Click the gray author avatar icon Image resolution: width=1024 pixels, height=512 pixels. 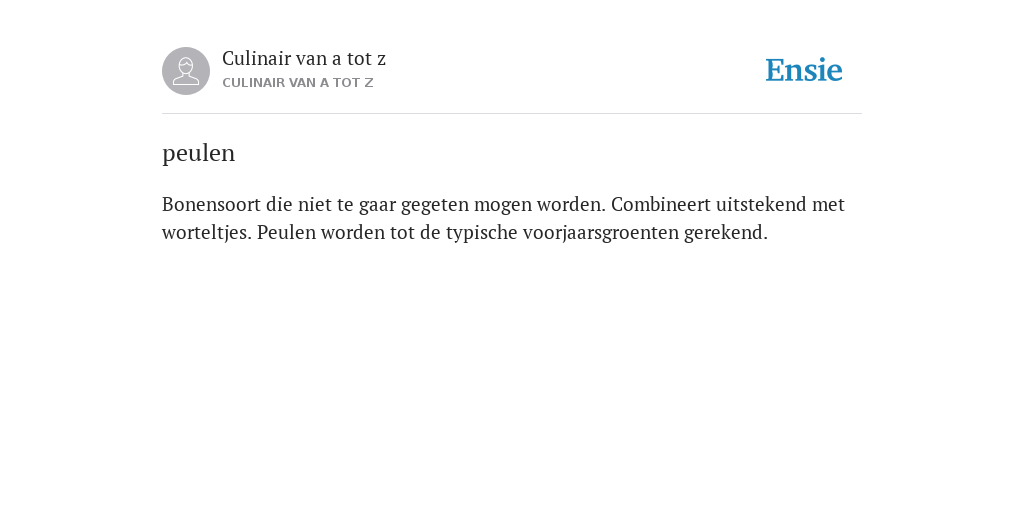(186, 71)
